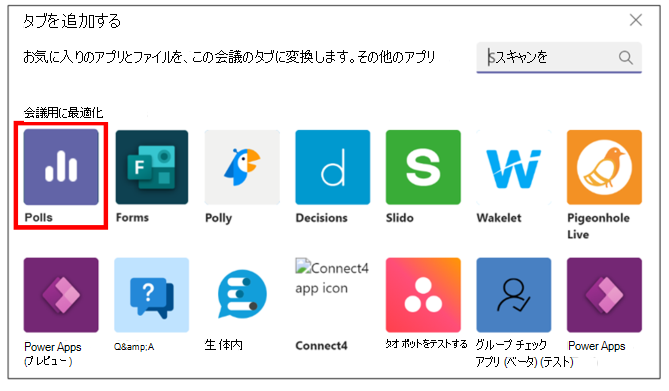Screen dimensions: 669x391
Task: Choose Power Apps (プレビュー) icon
Action: 61,295
